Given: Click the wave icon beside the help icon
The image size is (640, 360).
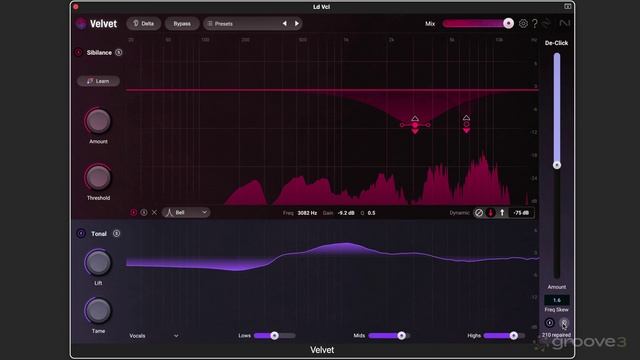Looking at the screenshot, I should coord(547,24).
